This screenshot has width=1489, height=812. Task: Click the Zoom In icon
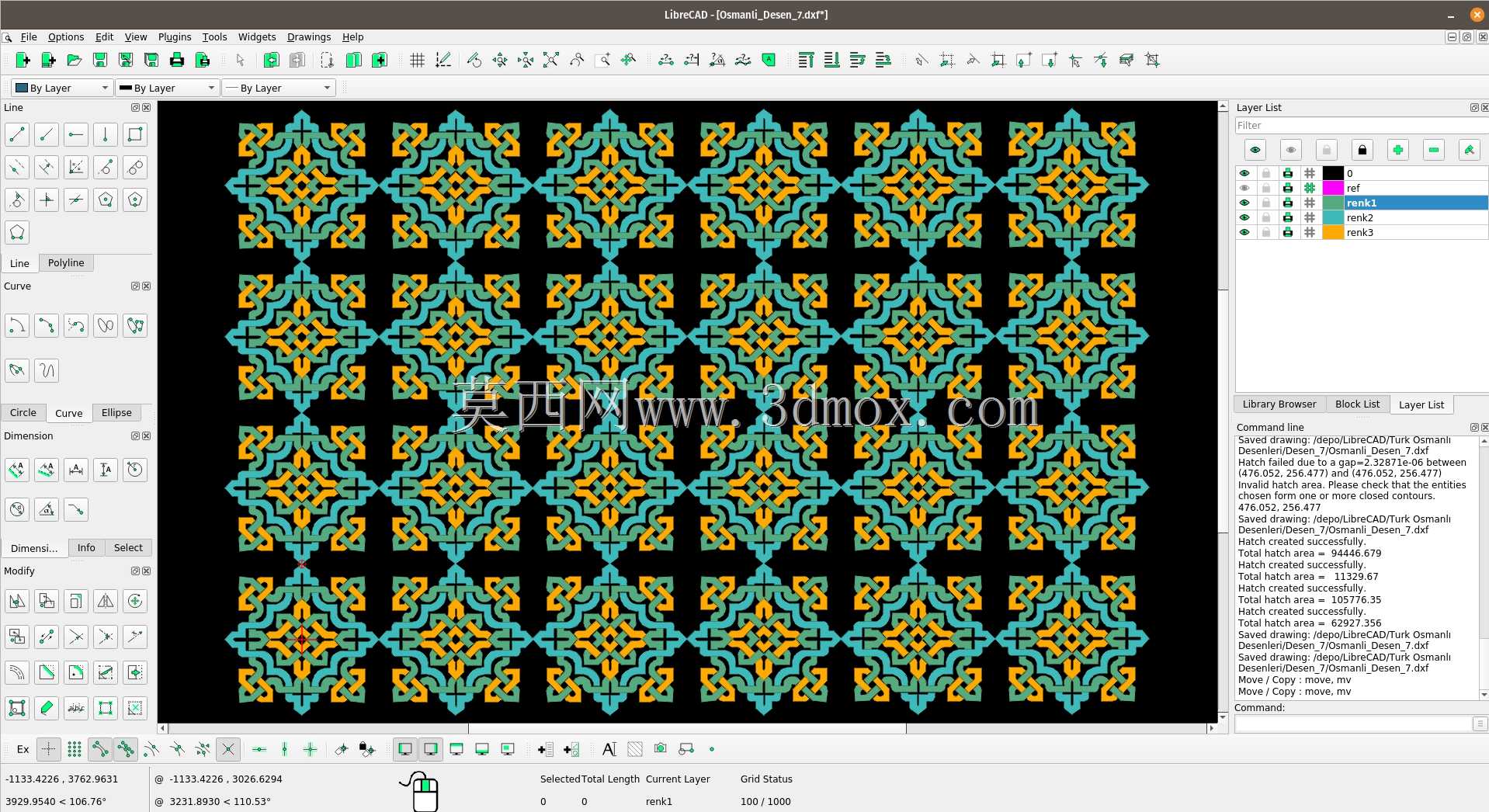(x=499, y=60)
